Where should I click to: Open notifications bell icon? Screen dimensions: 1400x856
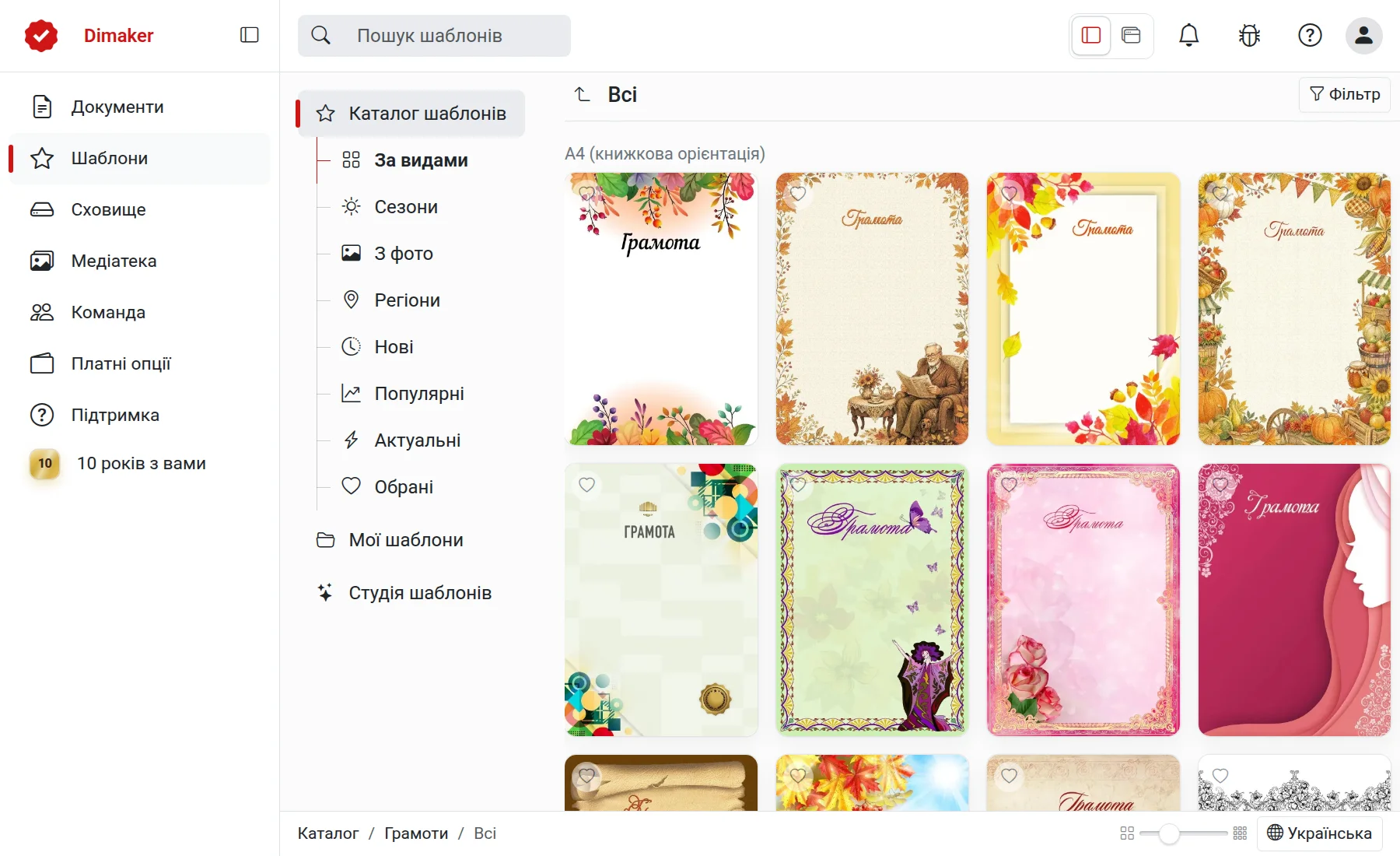click(1188, 35)
